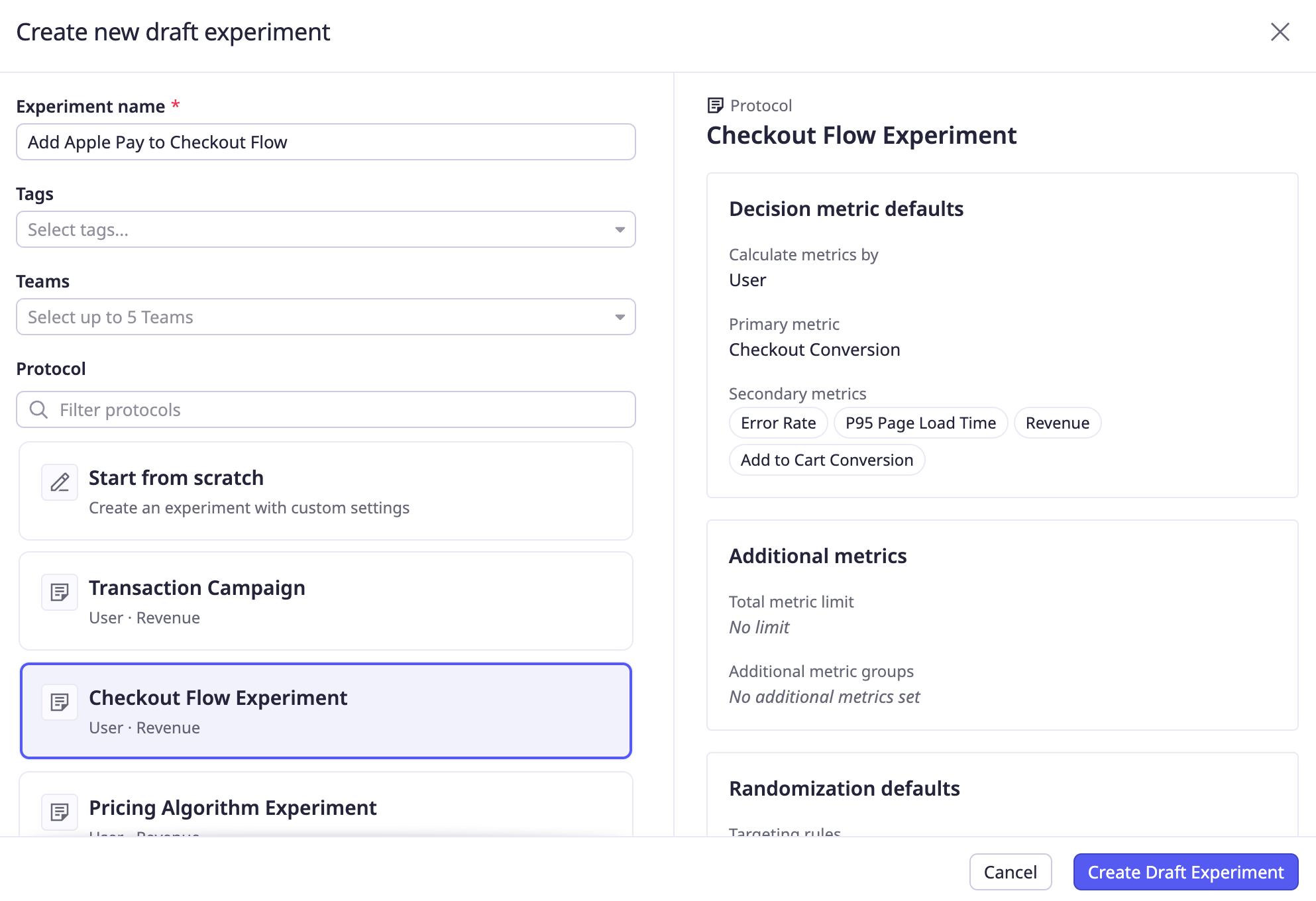Click the Checkout Flow Experiment title in right panel

click(861, 135)
